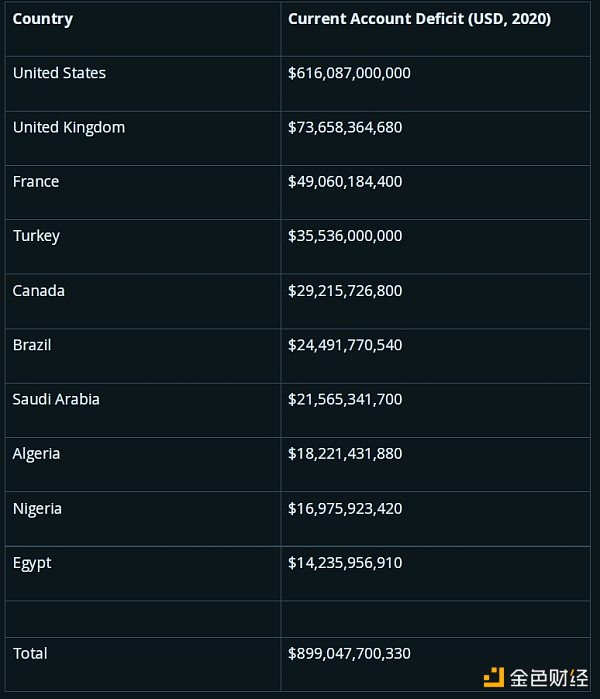This screenshot has height=699, width=600.
Task: Select the Nigeria row label
Action: click(37, 509)
